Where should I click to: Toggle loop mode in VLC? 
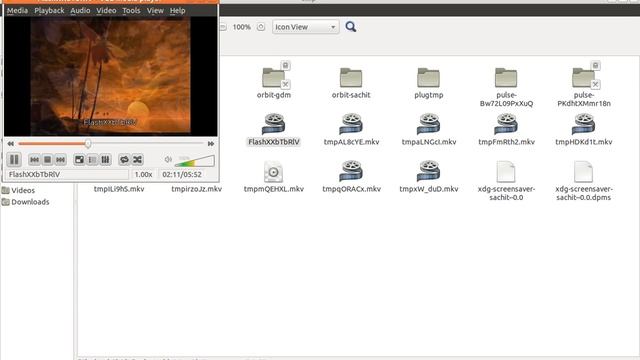pos(124,160)
